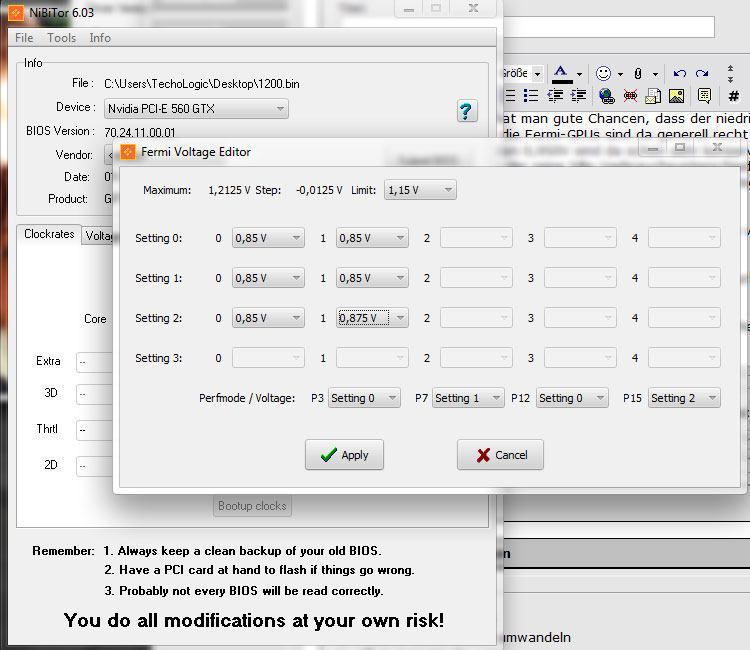Click the undo arrow in forum editor
This screenshot has width=750, height=650.
680,73
